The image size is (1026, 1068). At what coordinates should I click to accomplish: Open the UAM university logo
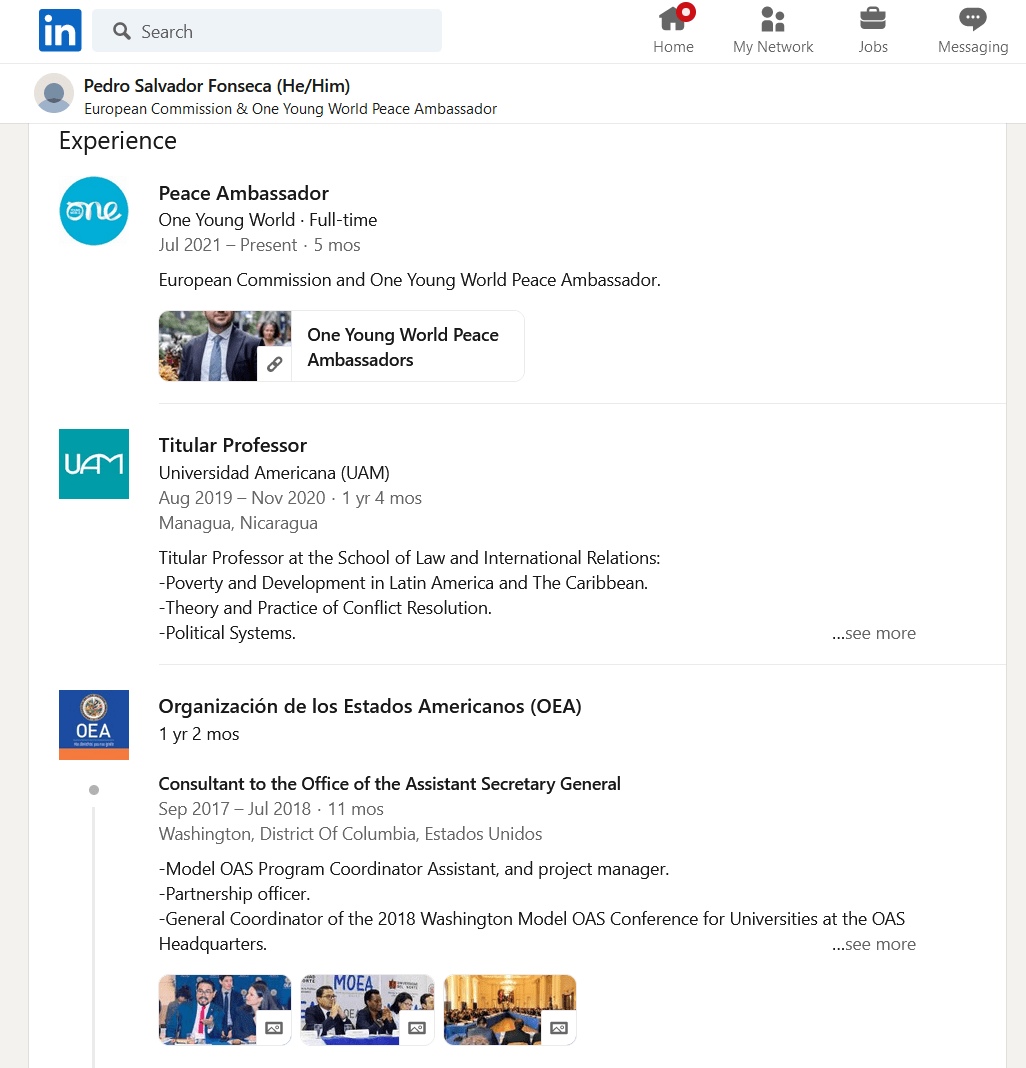[x=94, y=464]
